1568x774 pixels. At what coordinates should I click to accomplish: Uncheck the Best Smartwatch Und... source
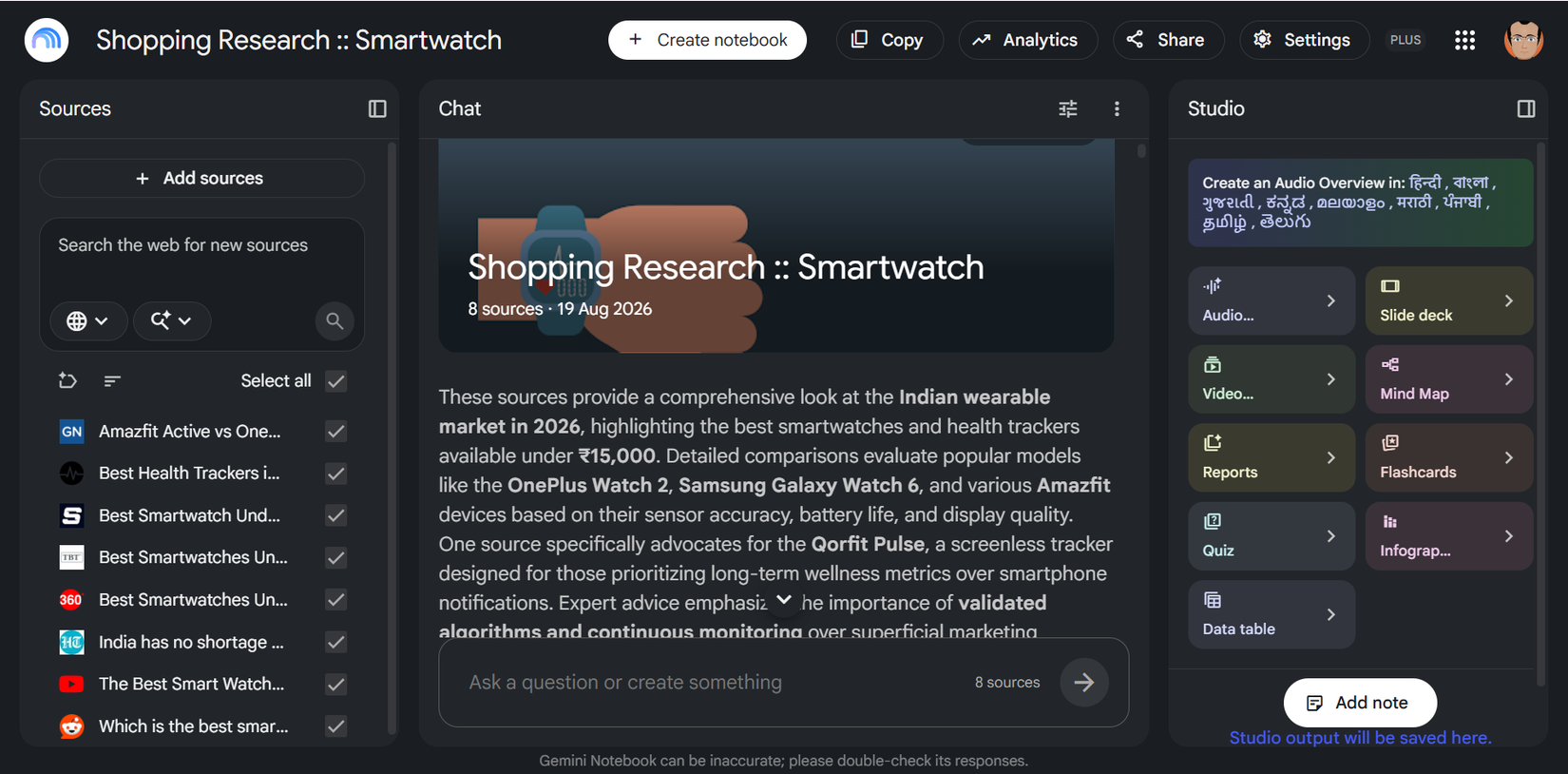pos(335,515)
